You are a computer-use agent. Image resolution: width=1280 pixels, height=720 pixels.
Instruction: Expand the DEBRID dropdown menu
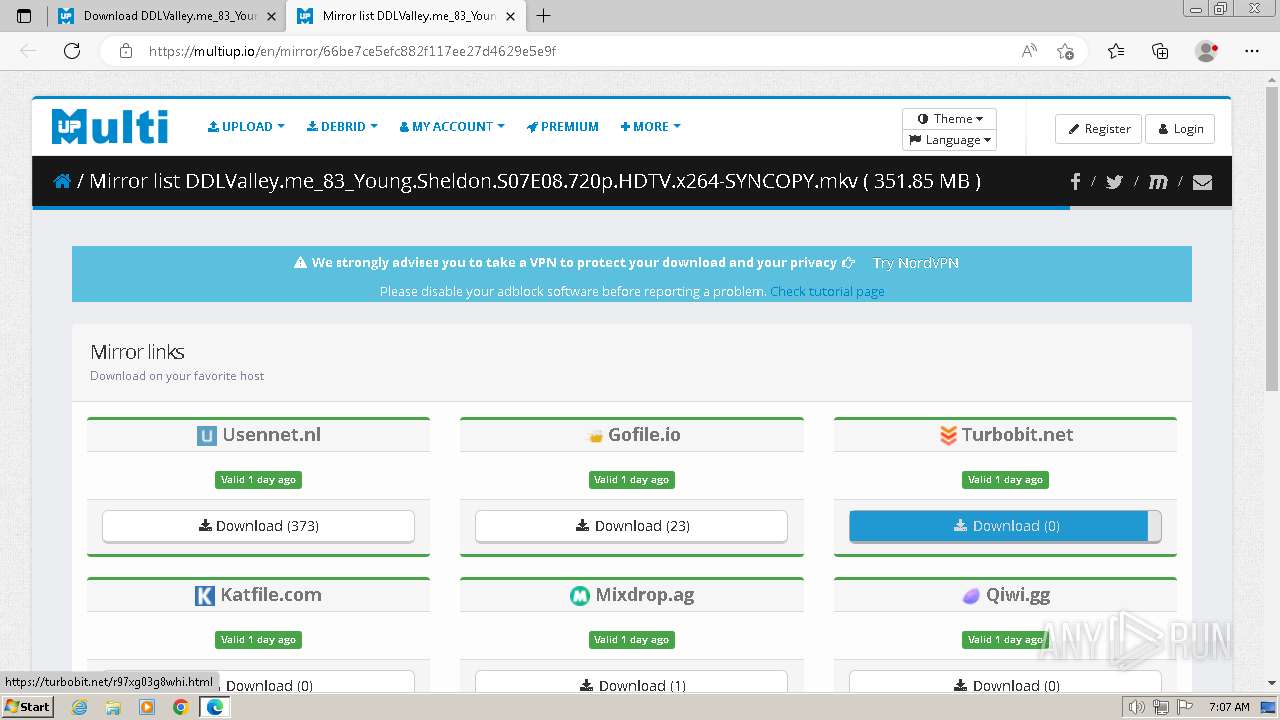click(x=342, y=127)
